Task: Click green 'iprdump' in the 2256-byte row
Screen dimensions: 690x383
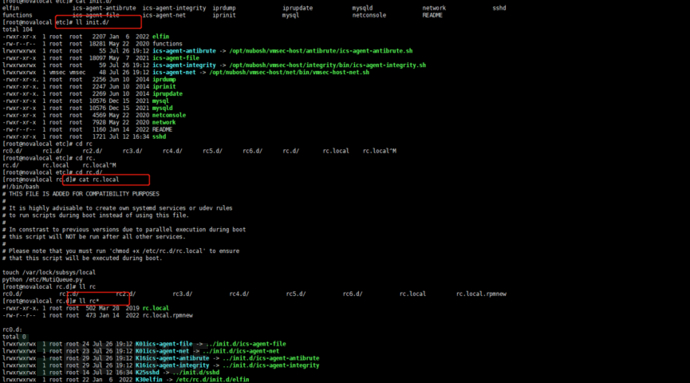Action: (164, 79)
